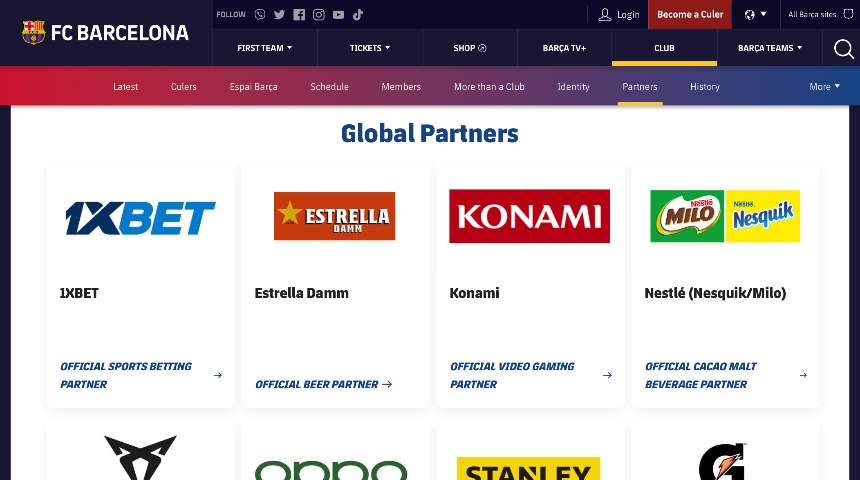This screenshot has height=480, width=860.
Task: Switch to More than a Club tab
Action: 489,86
